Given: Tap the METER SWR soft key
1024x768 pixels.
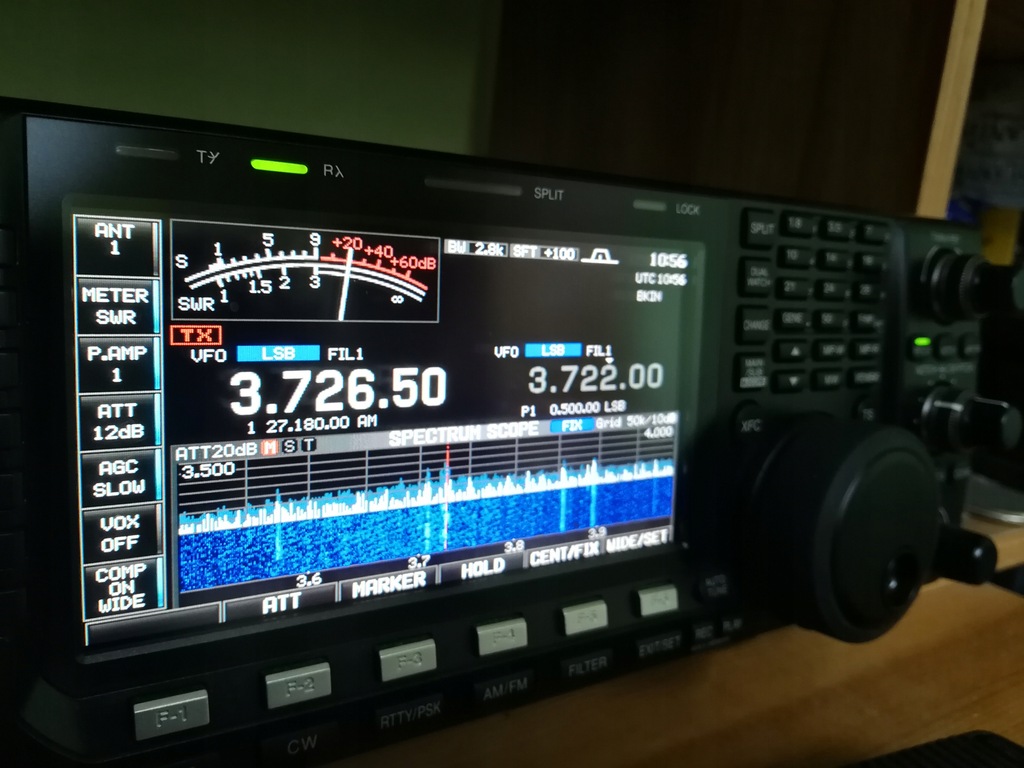Looking at the screenshot, I should tap(119, 302).
